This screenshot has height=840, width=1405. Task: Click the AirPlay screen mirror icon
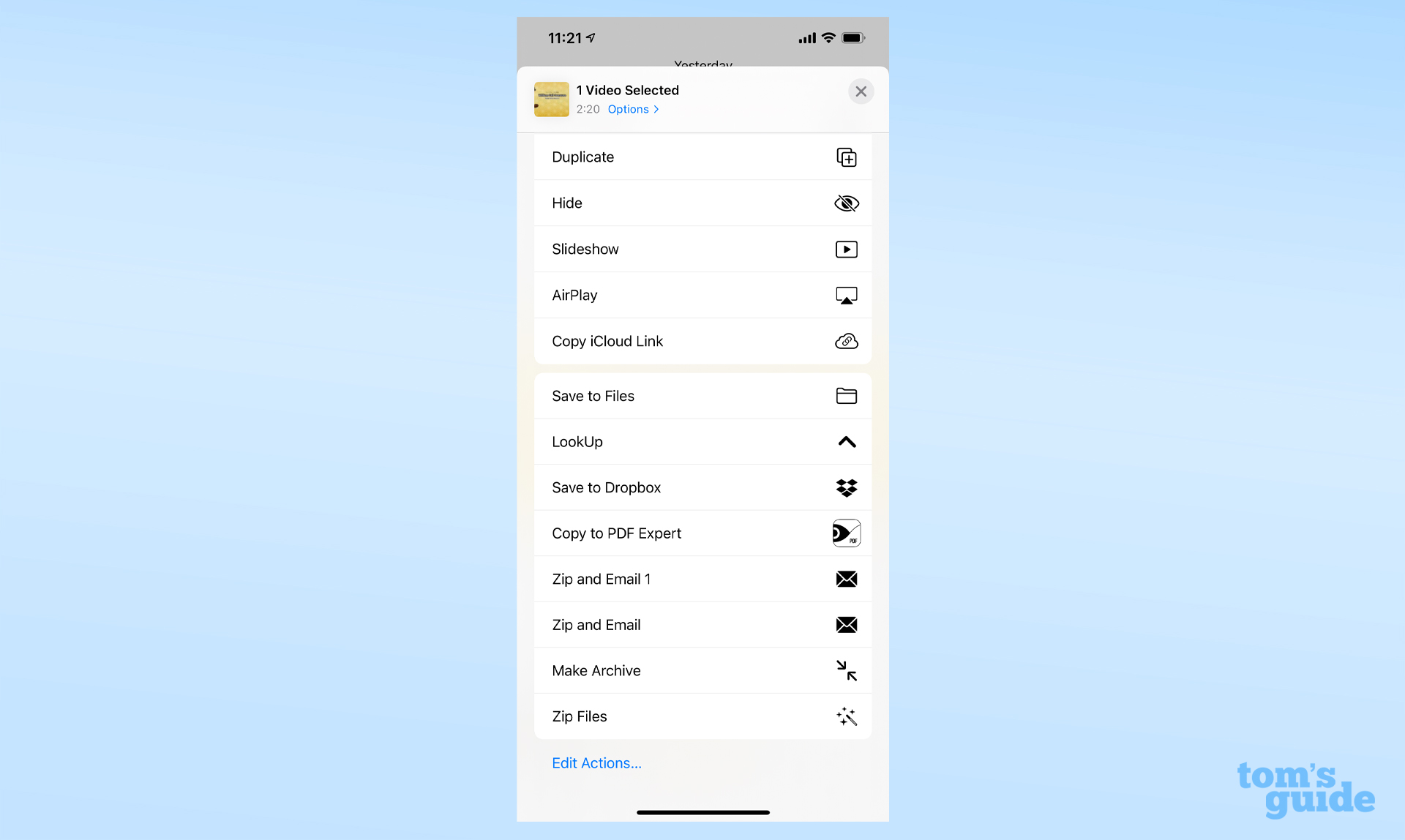pos(846,295)
